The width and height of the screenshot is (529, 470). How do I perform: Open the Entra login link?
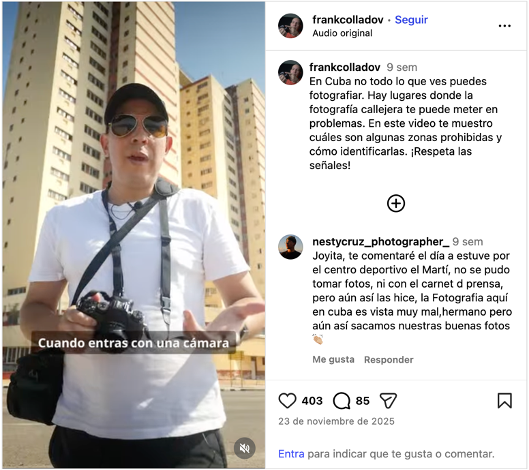tap(291, 454)
